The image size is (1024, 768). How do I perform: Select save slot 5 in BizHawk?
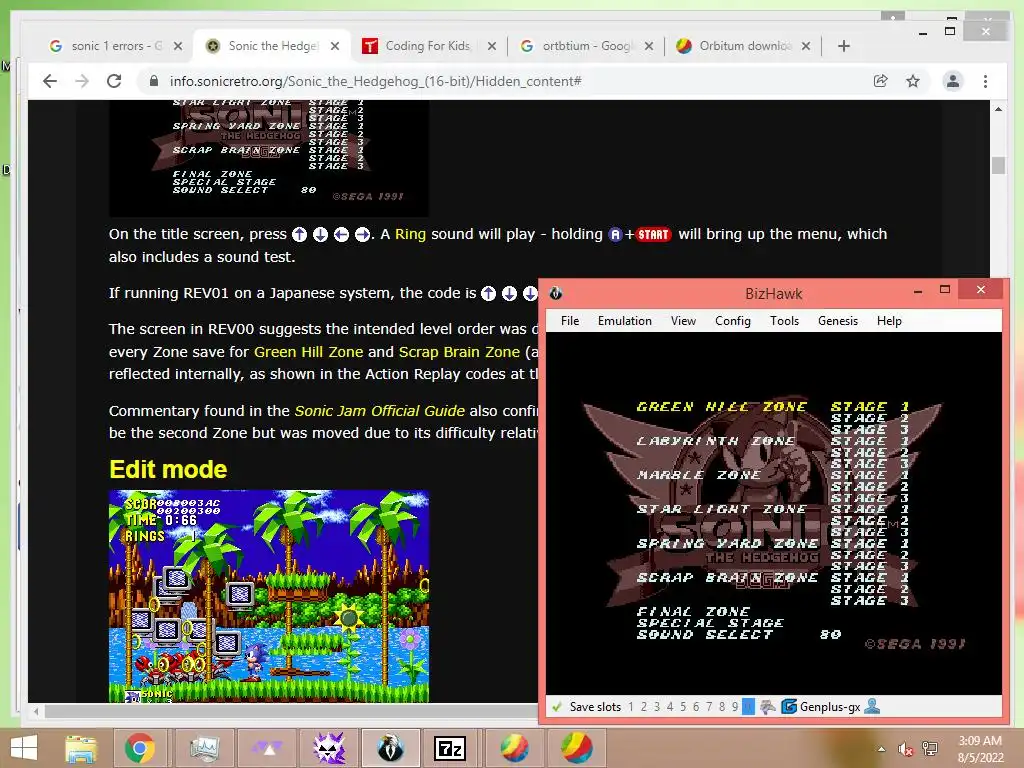[x=683, y=707]
